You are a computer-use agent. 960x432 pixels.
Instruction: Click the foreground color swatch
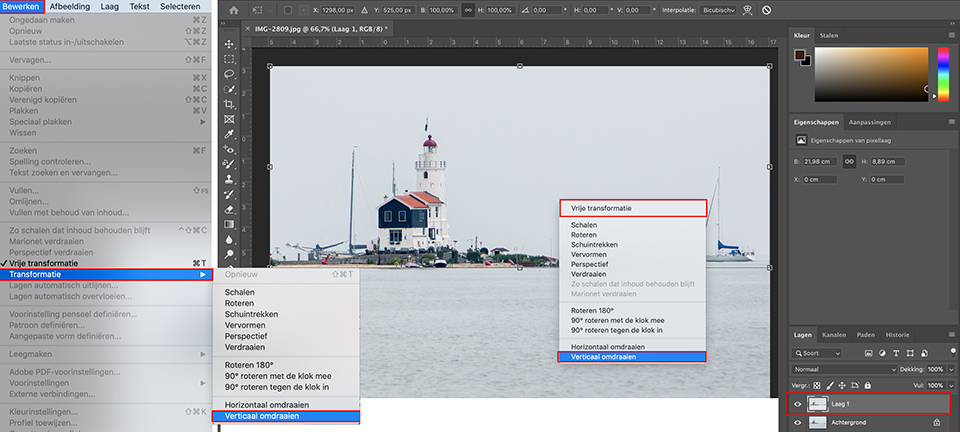(799, 55)
